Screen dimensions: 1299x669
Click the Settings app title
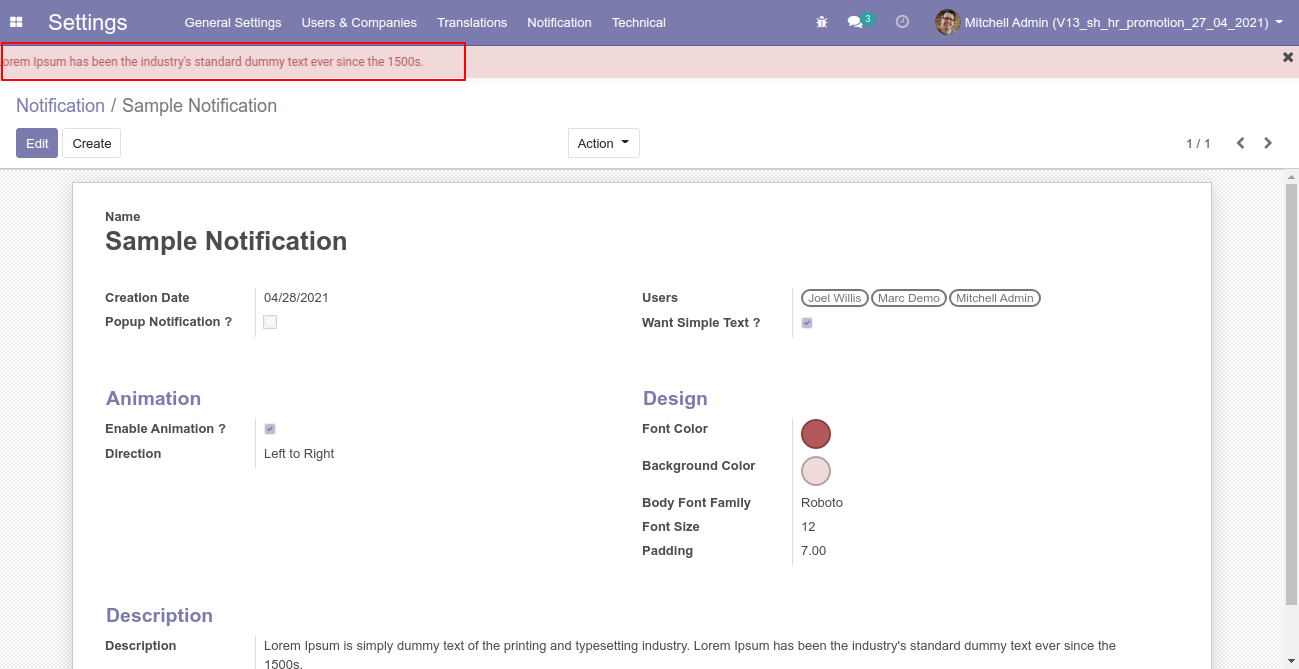[x=88, y=22]
